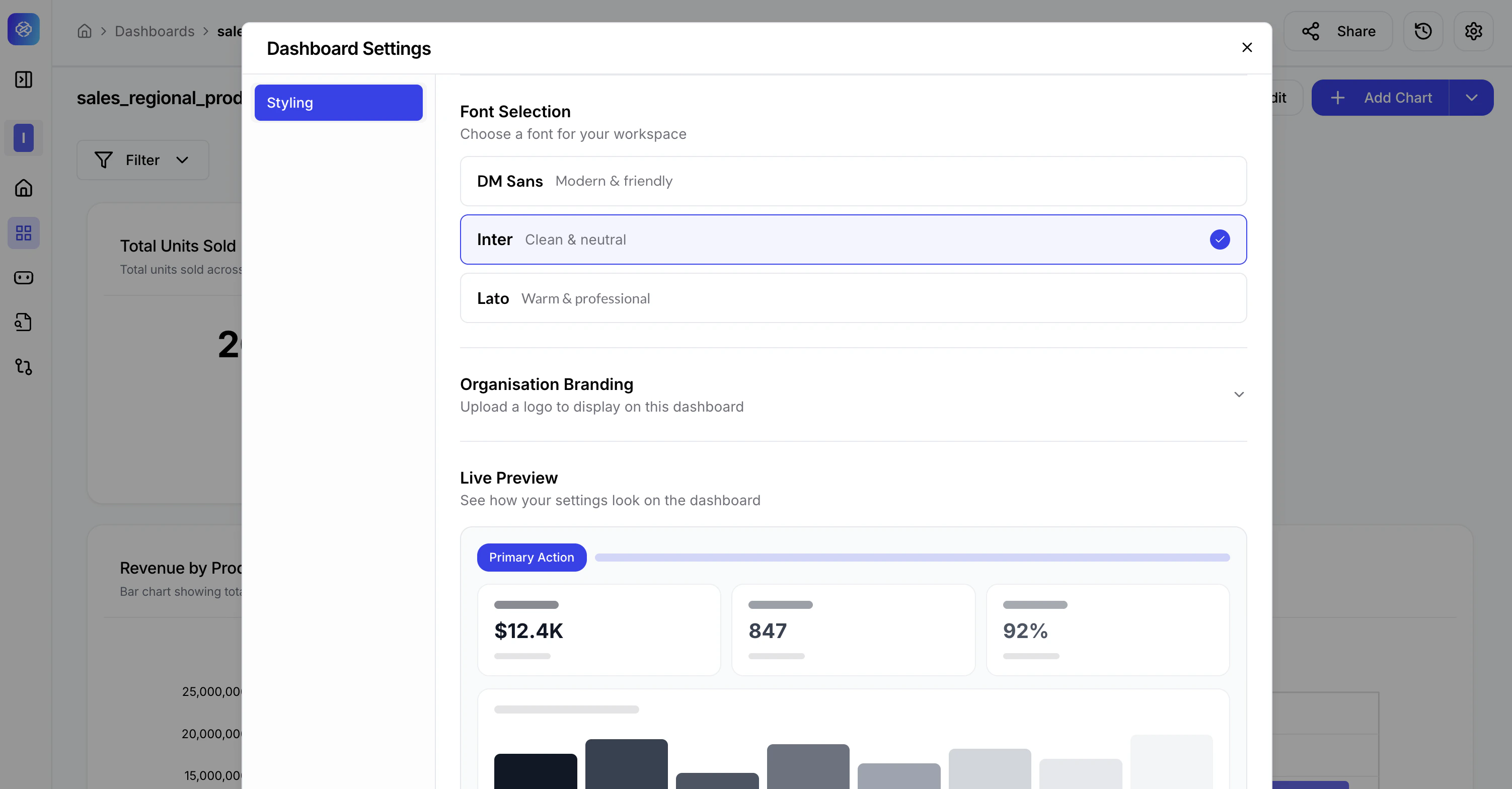Open the version history clock icon

click(1423, 31)
